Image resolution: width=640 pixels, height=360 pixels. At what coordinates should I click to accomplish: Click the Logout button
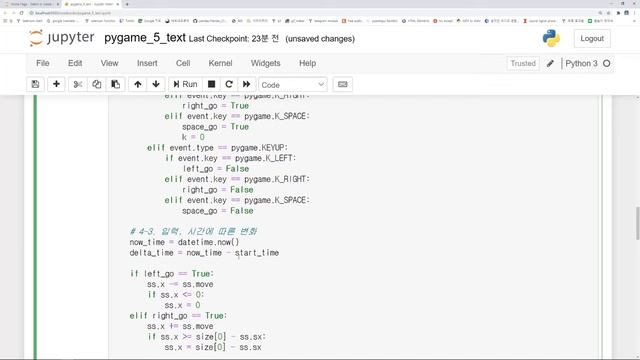coord(592,38)
